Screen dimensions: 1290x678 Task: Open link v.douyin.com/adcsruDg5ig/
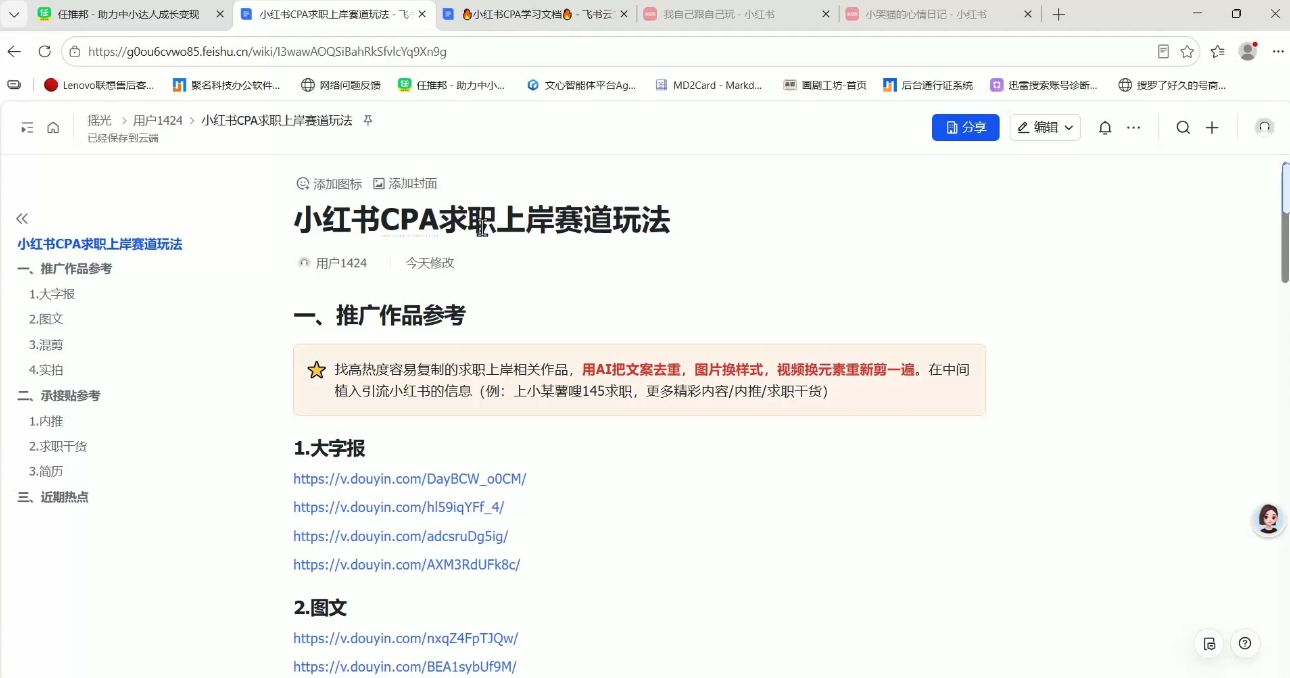[401, 536]
